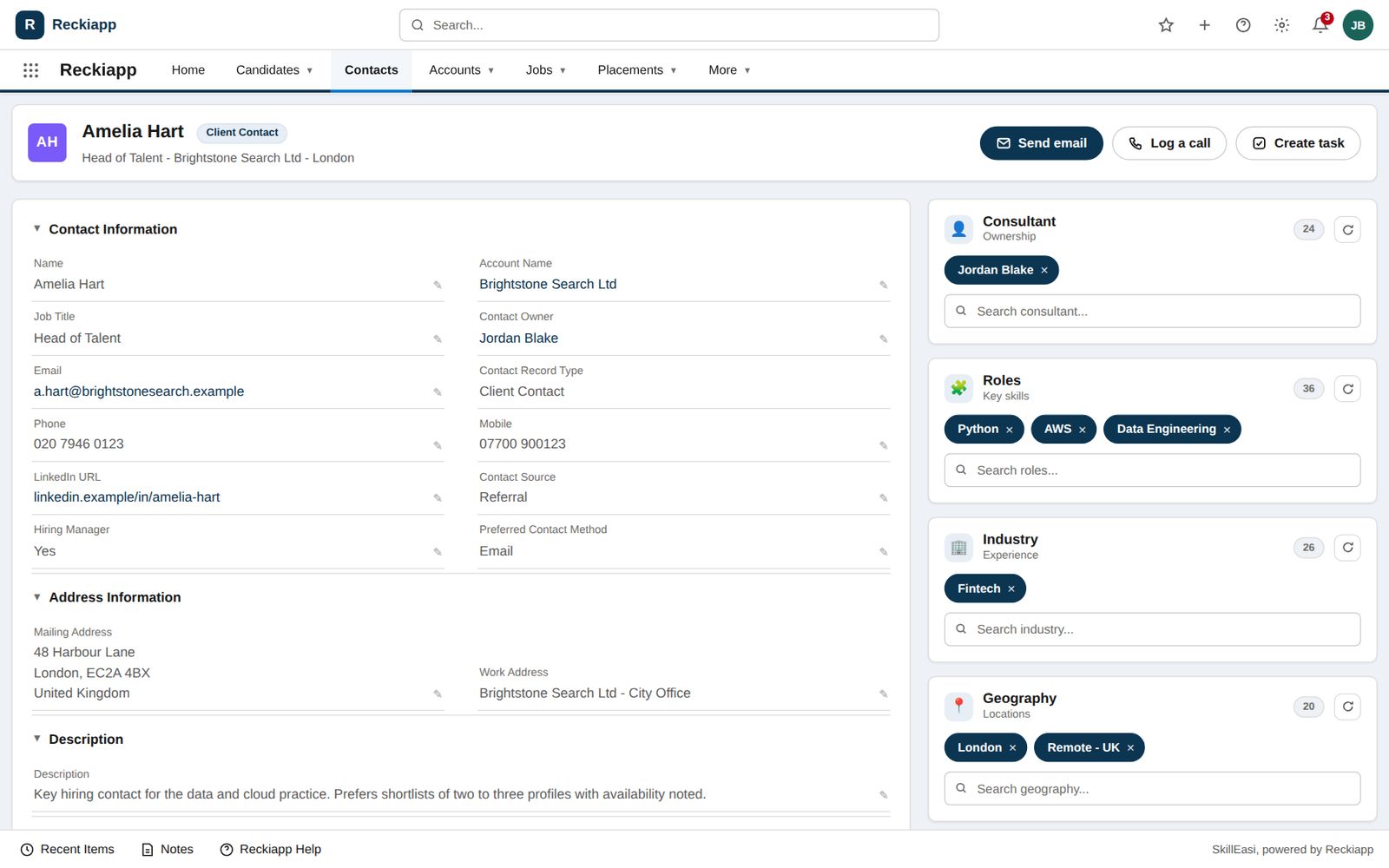Edit the LinkedIn URL pencil icon

click(438, 498)
